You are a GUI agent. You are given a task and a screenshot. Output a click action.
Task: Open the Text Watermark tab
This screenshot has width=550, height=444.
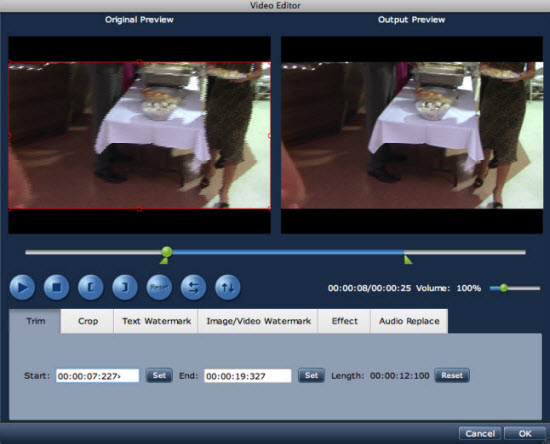[156, 321]
